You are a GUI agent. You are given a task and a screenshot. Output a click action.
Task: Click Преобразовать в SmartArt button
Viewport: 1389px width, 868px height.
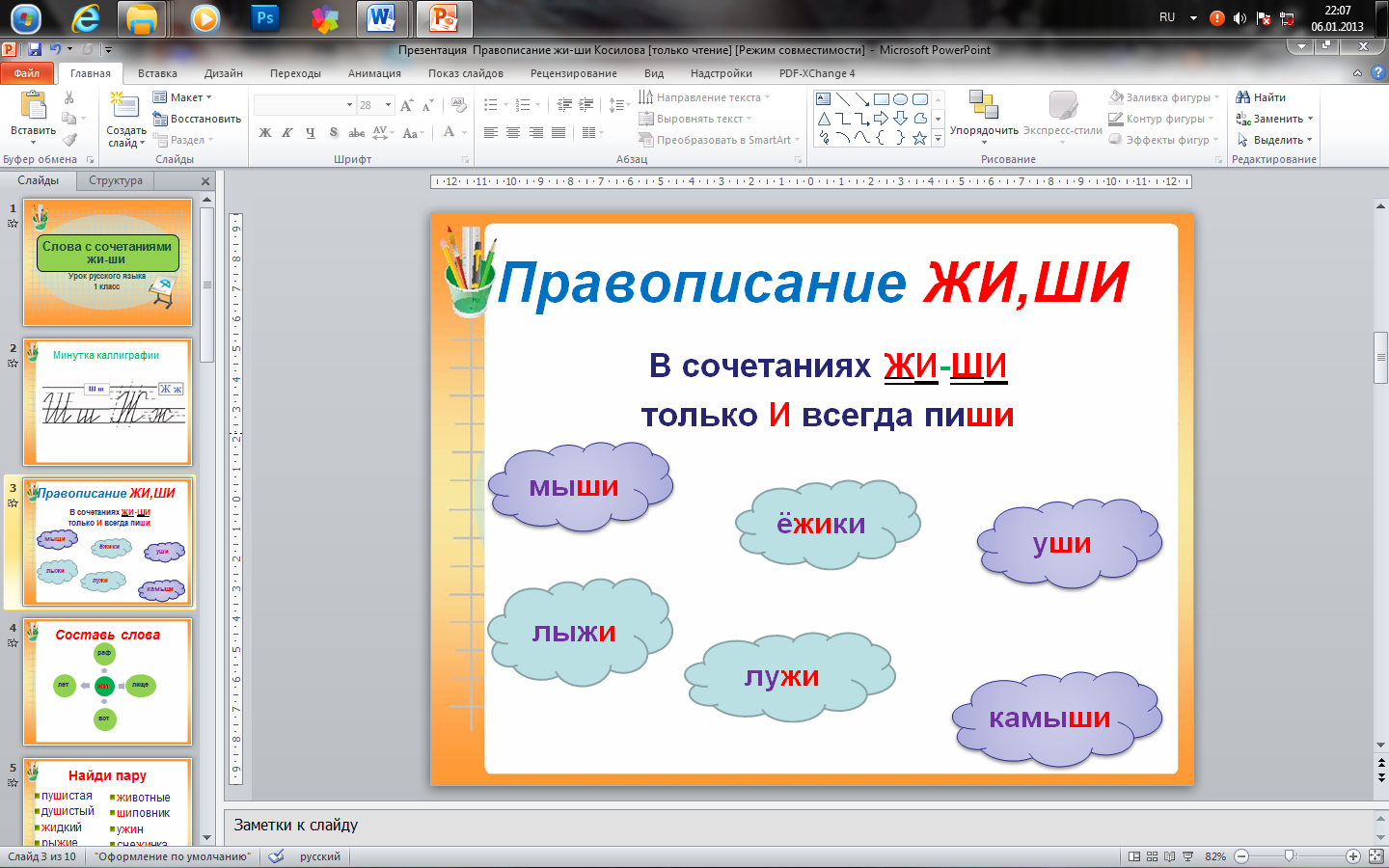pyautogui.click(x=720, y=140)
